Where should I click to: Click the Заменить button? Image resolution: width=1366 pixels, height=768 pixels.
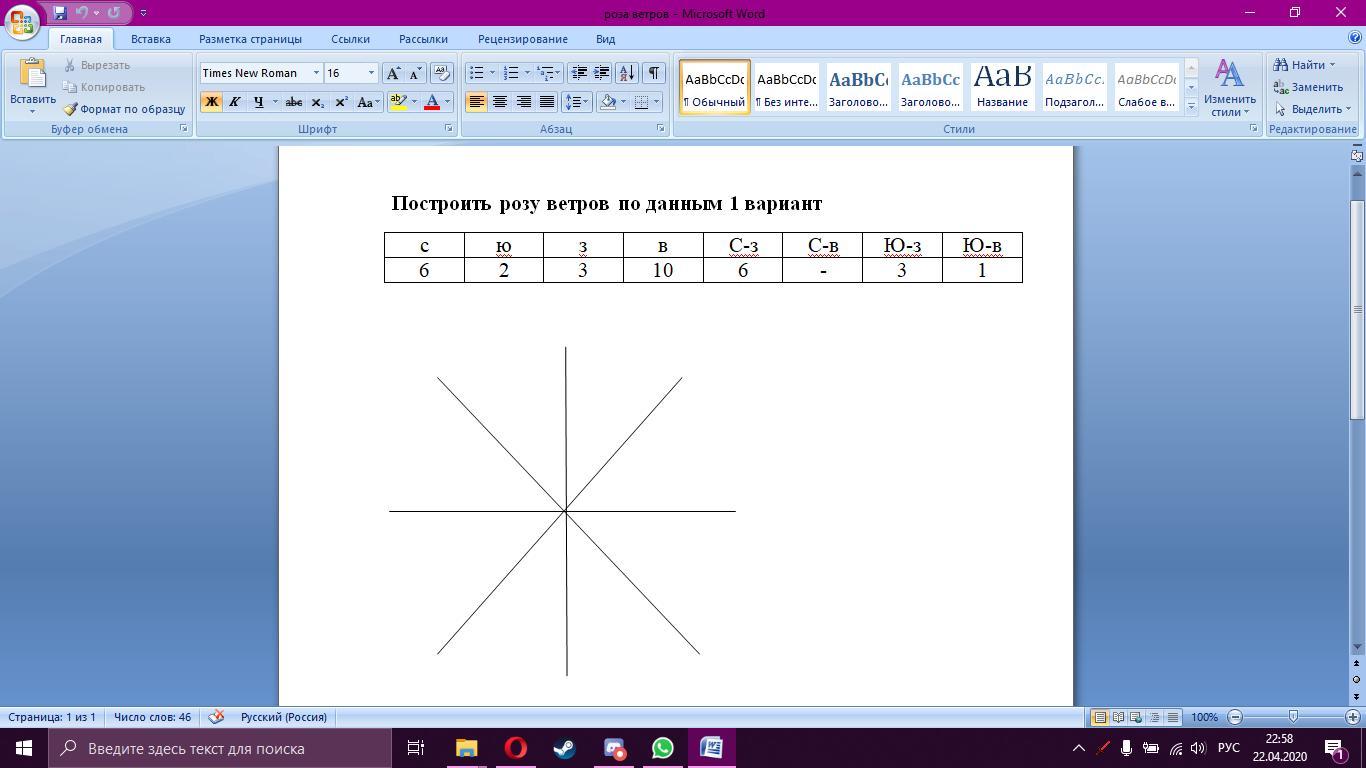[1308, 87]
